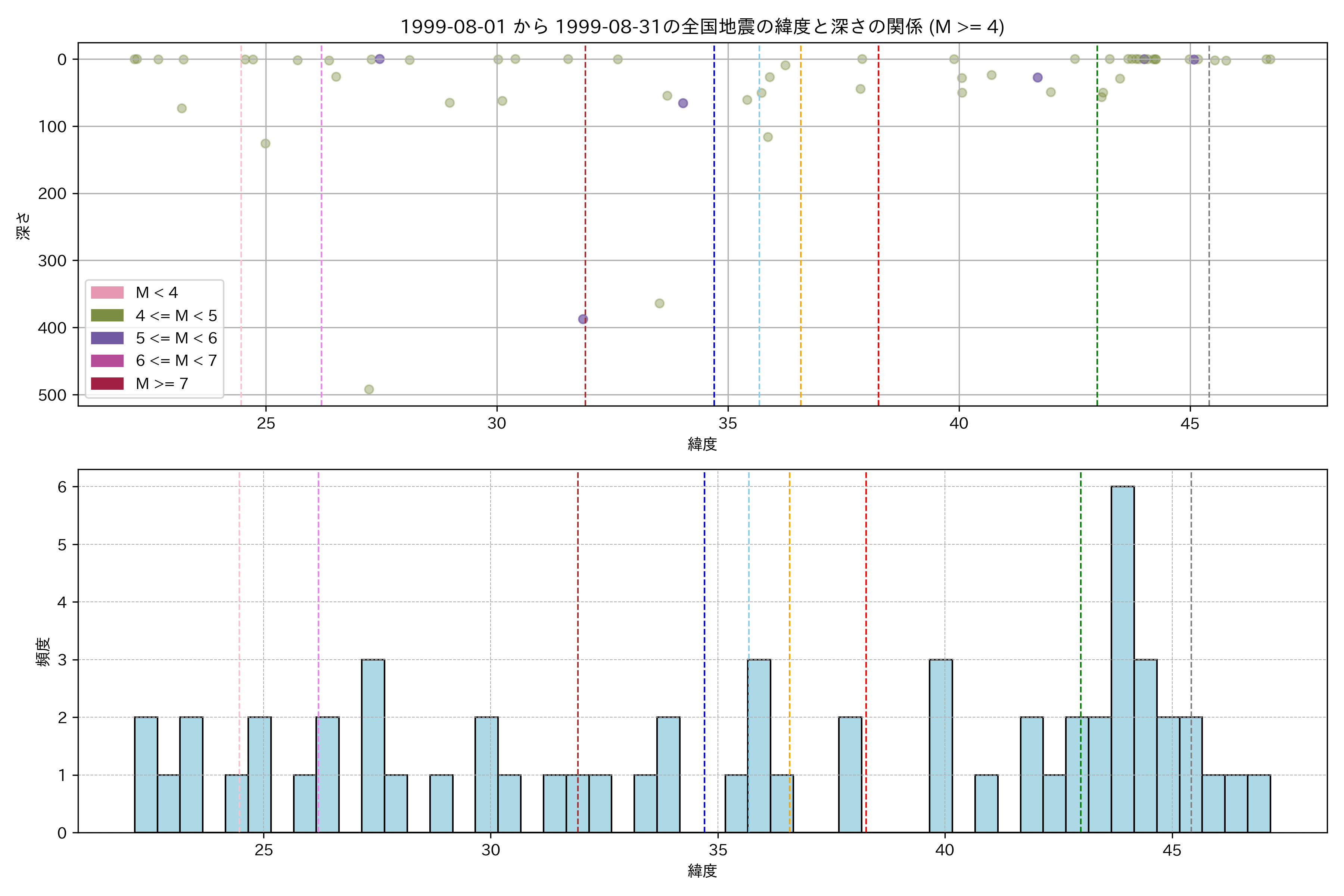Click the crimson 'M >= 7' legend swatch
The width and height of the screenshot is (1344, 896).
pyautogui.click(x=107, y=383)
